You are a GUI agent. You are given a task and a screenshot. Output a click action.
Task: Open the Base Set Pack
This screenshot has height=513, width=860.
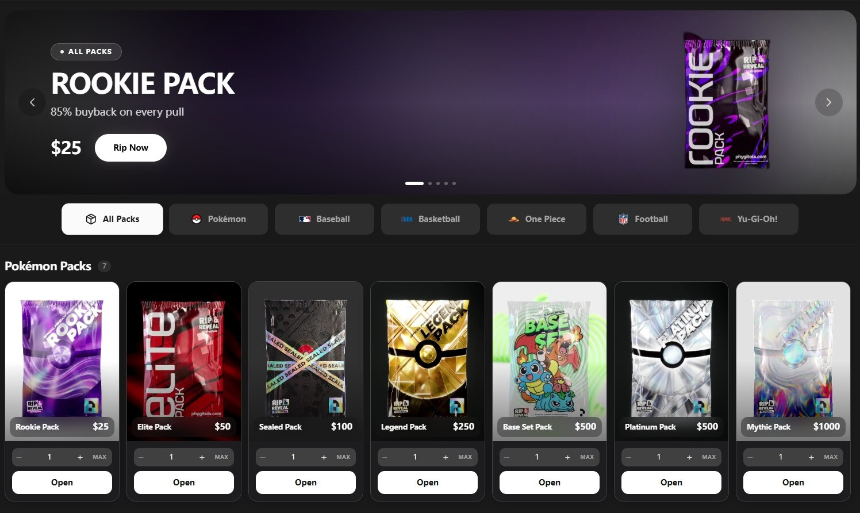tap(549, 482)
